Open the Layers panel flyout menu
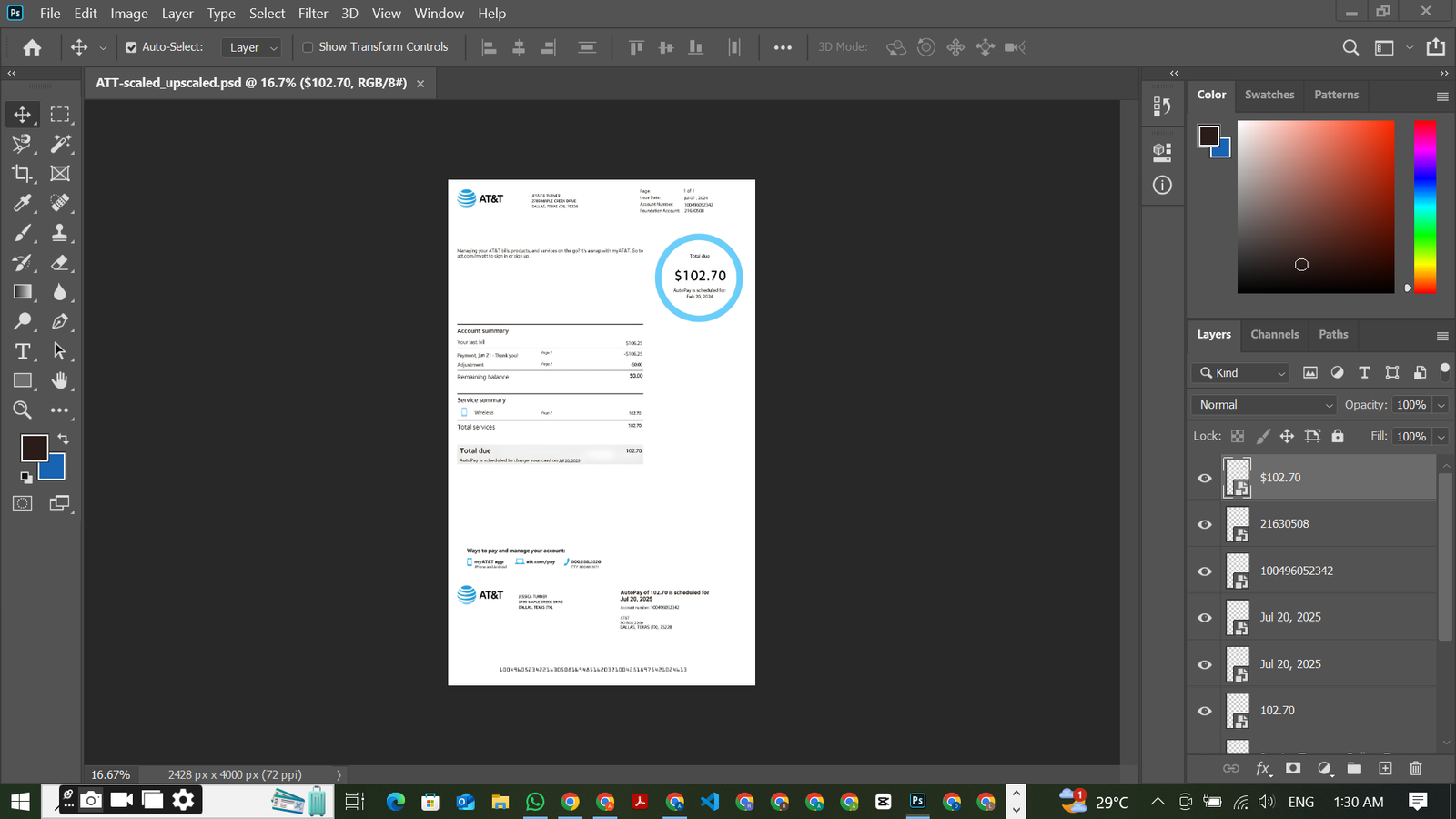Image resolution: width=1456 pixels, height=819 pixels. click(x=1442, y=336)
